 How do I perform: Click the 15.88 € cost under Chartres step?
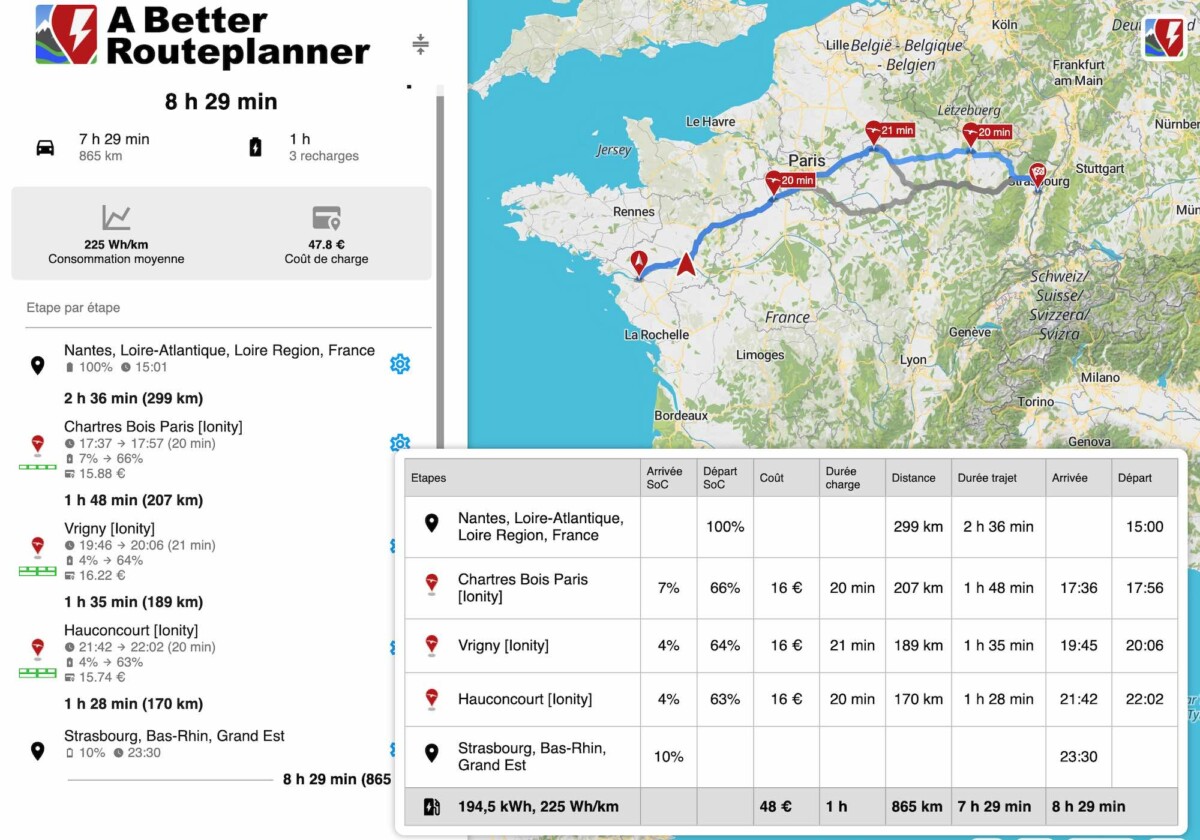(x=100, y=474)
